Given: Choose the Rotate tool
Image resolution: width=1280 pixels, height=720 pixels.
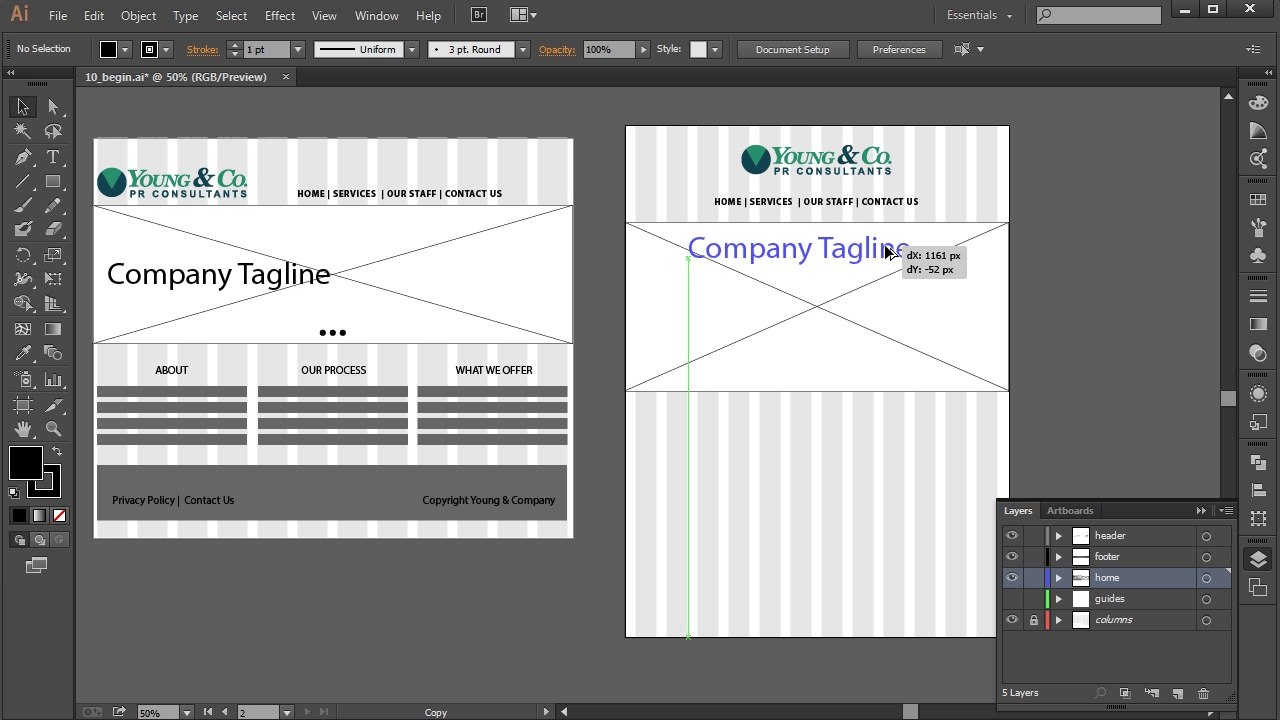Looking at the screenshot, I should tap(23, 255).
